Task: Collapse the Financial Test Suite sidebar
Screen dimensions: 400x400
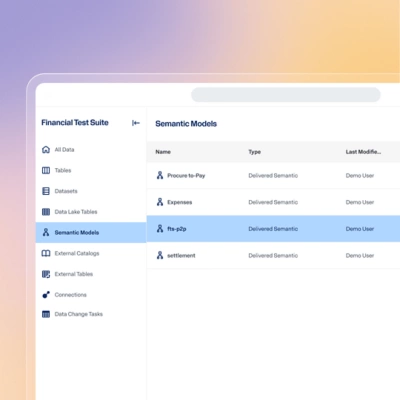Action: pos(136,123)
